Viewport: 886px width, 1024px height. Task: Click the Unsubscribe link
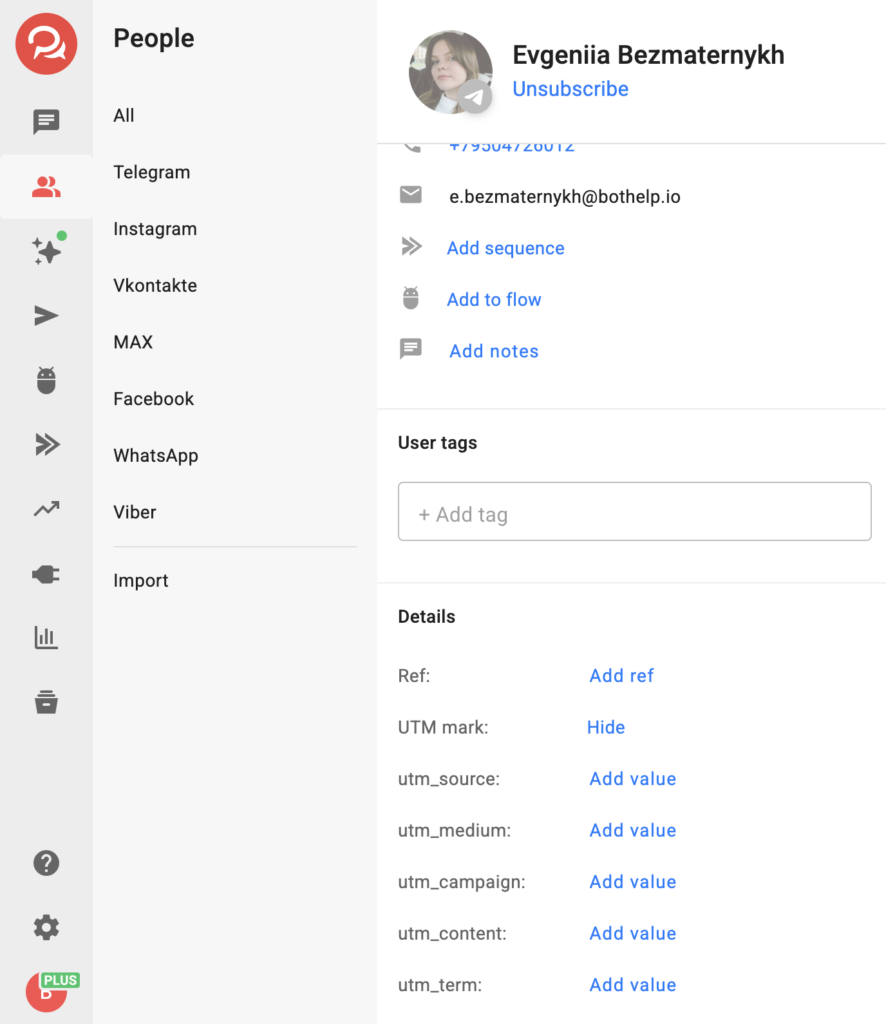(570, 89)
